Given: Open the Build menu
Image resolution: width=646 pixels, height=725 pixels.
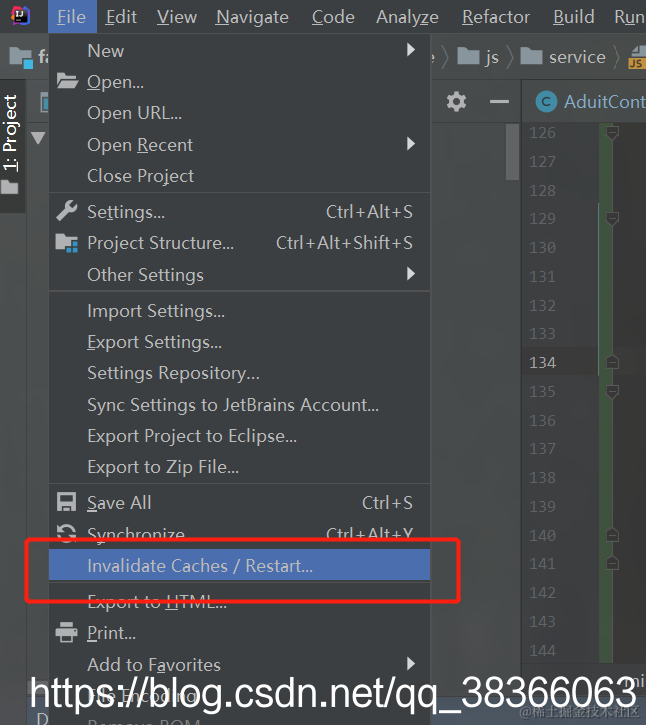Looking at the screenshot, I should pyautogui.click(x=573, y=17).
